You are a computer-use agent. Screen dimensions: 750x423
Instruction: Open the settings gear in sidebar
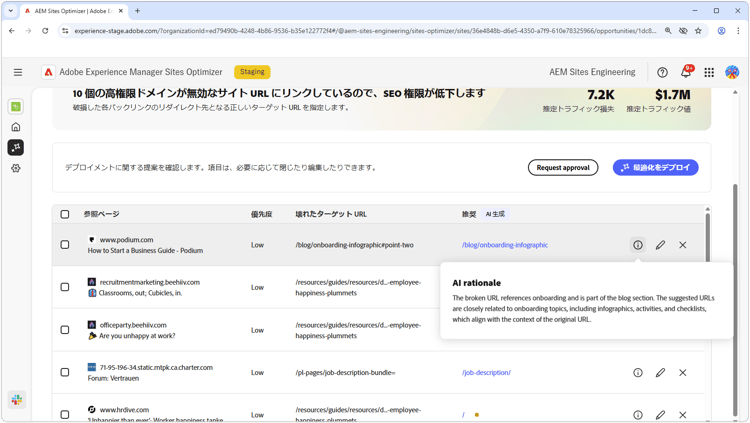point(16,168)
